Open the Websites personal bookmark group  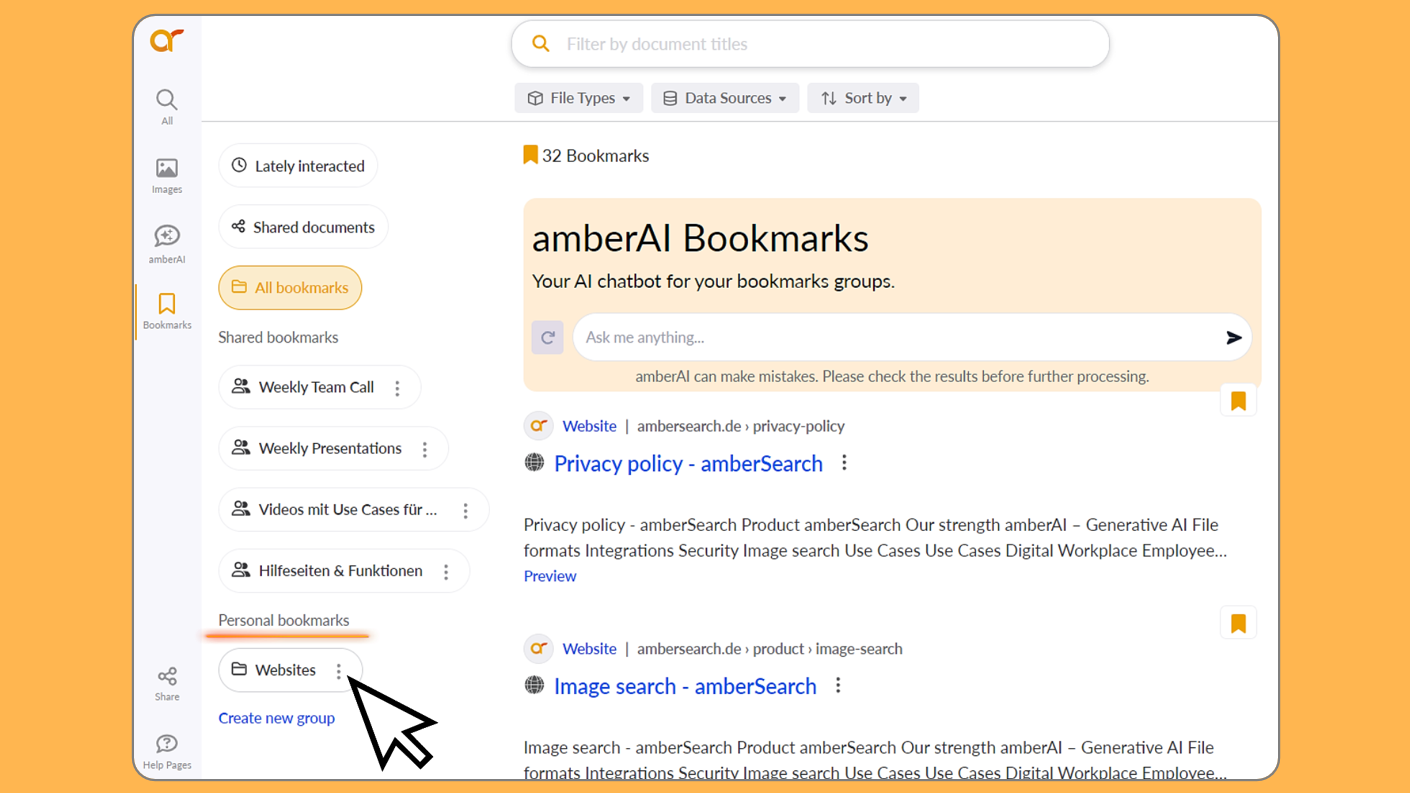coord(285,670)
